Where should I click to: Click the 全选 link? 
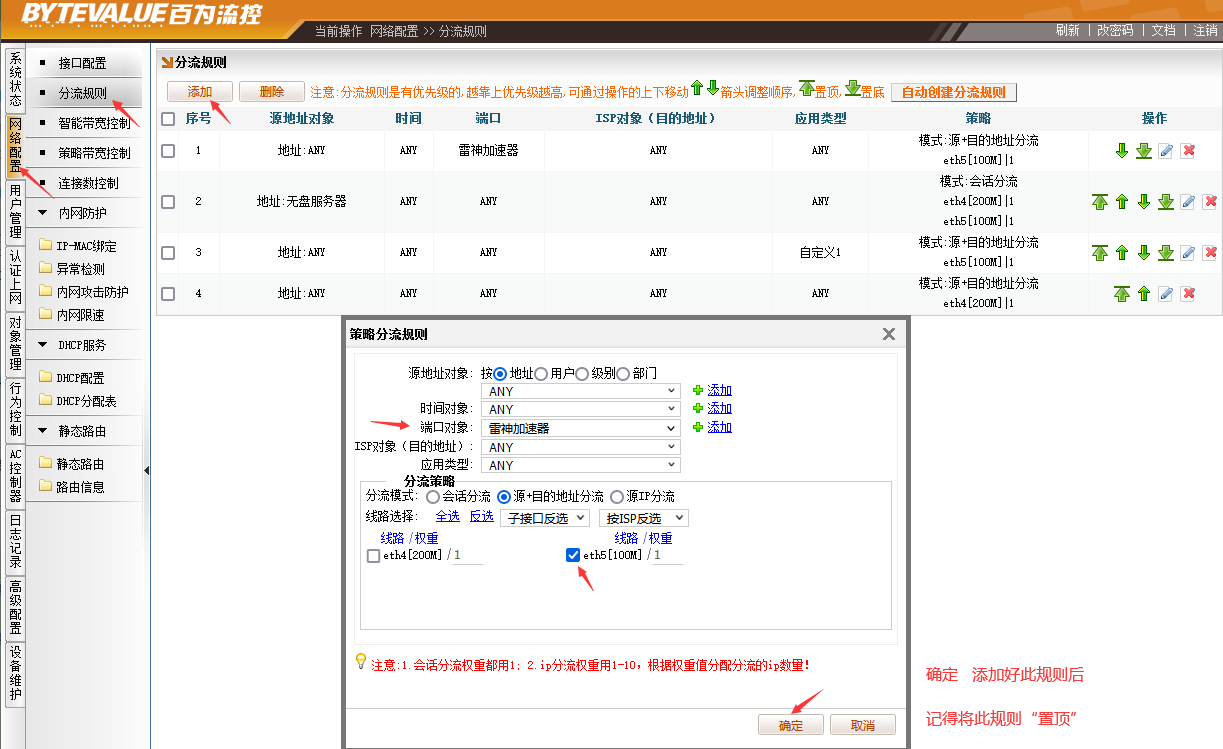(448, 517)
